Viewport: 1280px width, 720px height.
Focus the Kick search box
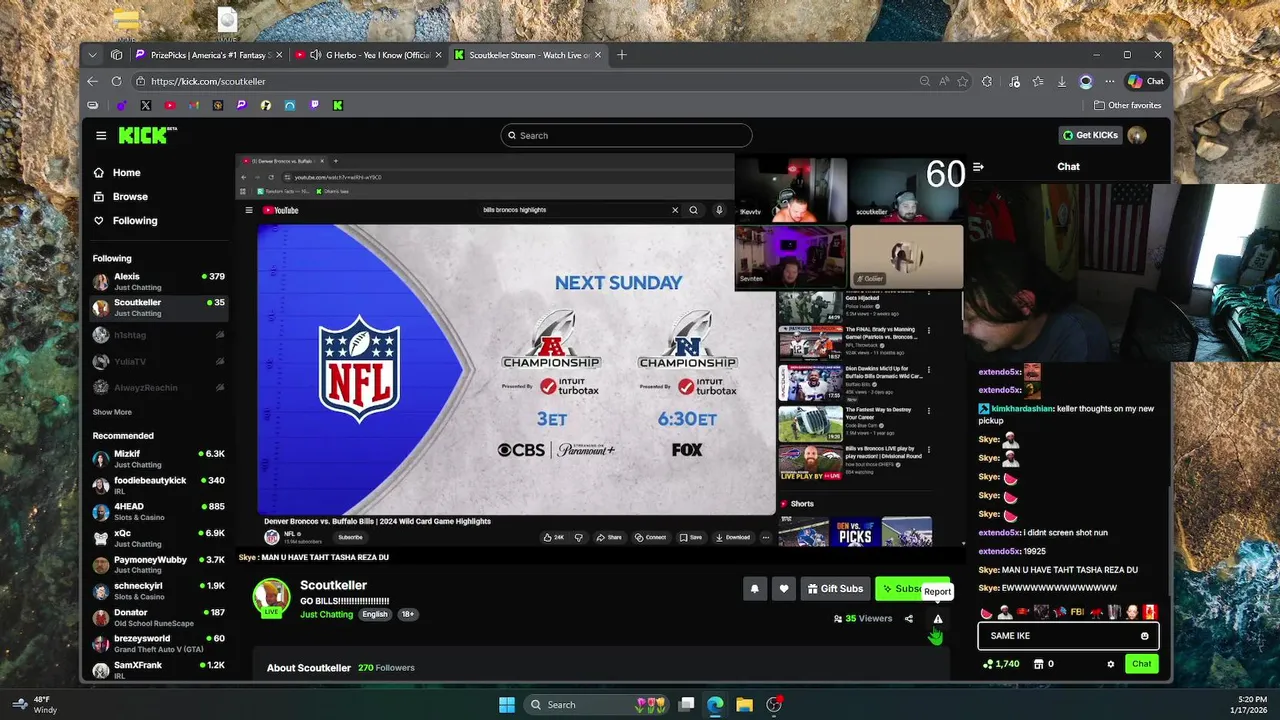click(626, 135)
